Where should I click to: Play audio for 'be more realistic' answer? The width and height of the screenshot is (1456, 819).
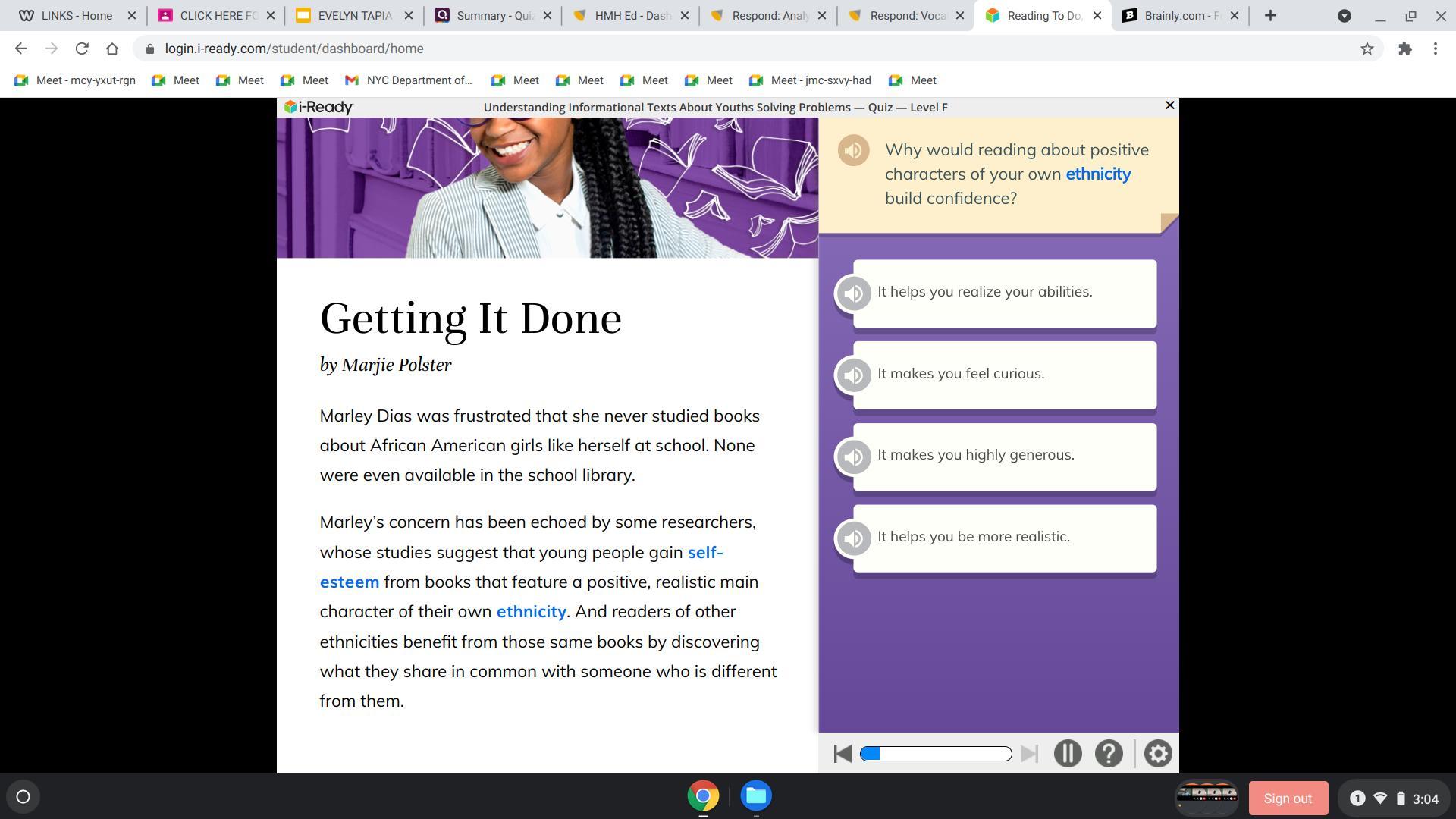click(x=853, y=538)
